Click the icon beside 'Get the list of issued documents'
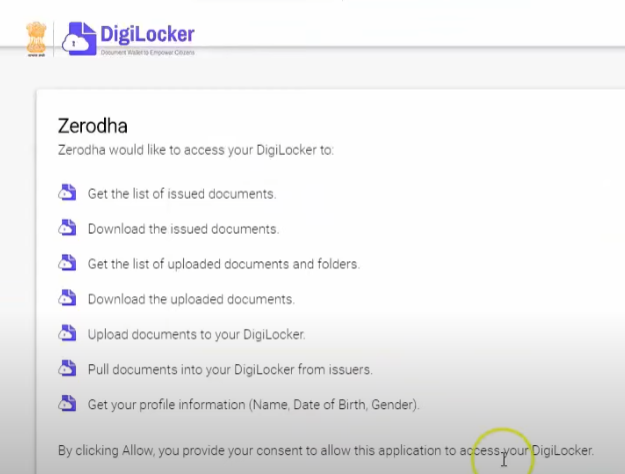Image resolution: width=625 pixels, height=474 pixels. point(67,193)
